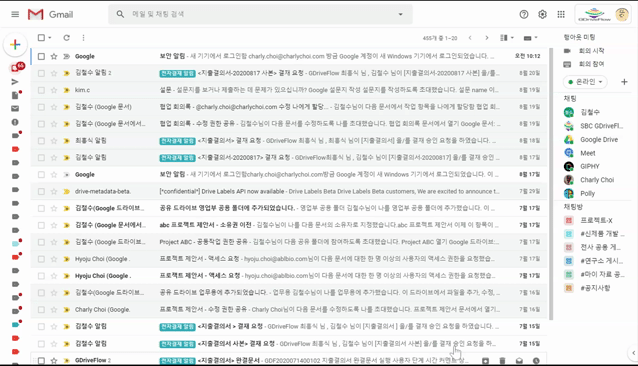This screenshot has height=366, width=638.
Task: Open the main menu hamburger icon
Action: (x=15, y=14)
